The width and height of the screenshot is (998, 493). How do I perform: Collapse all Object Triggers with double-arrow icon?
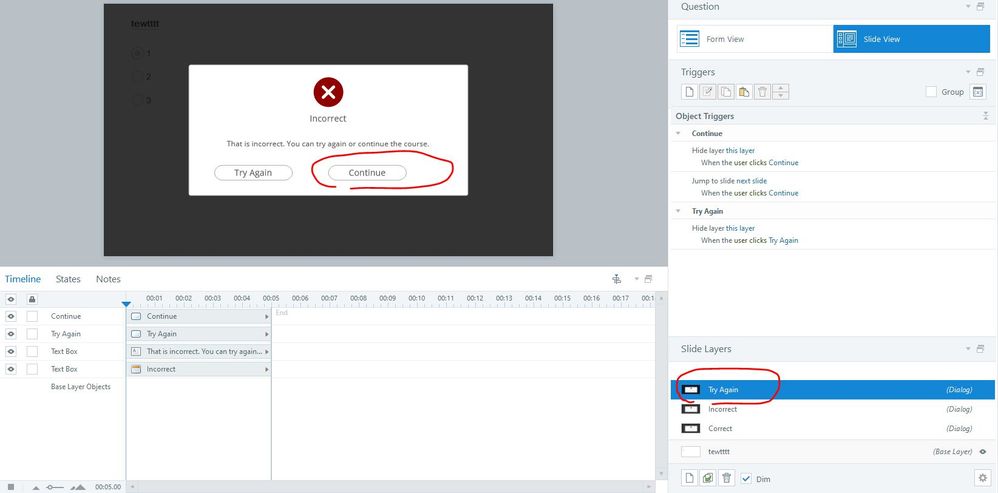click(x=985, y=116)
